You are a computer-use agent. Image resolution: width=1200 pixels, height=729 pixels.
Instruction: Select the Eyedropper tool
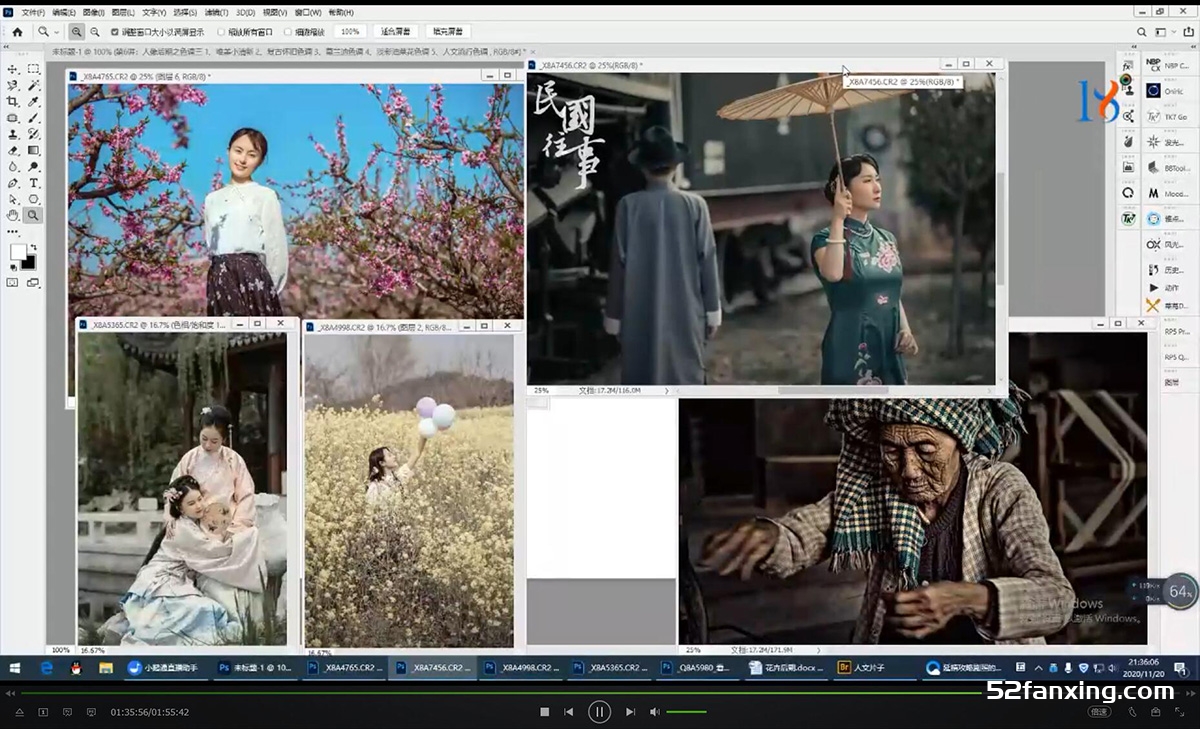coord(34,102)
